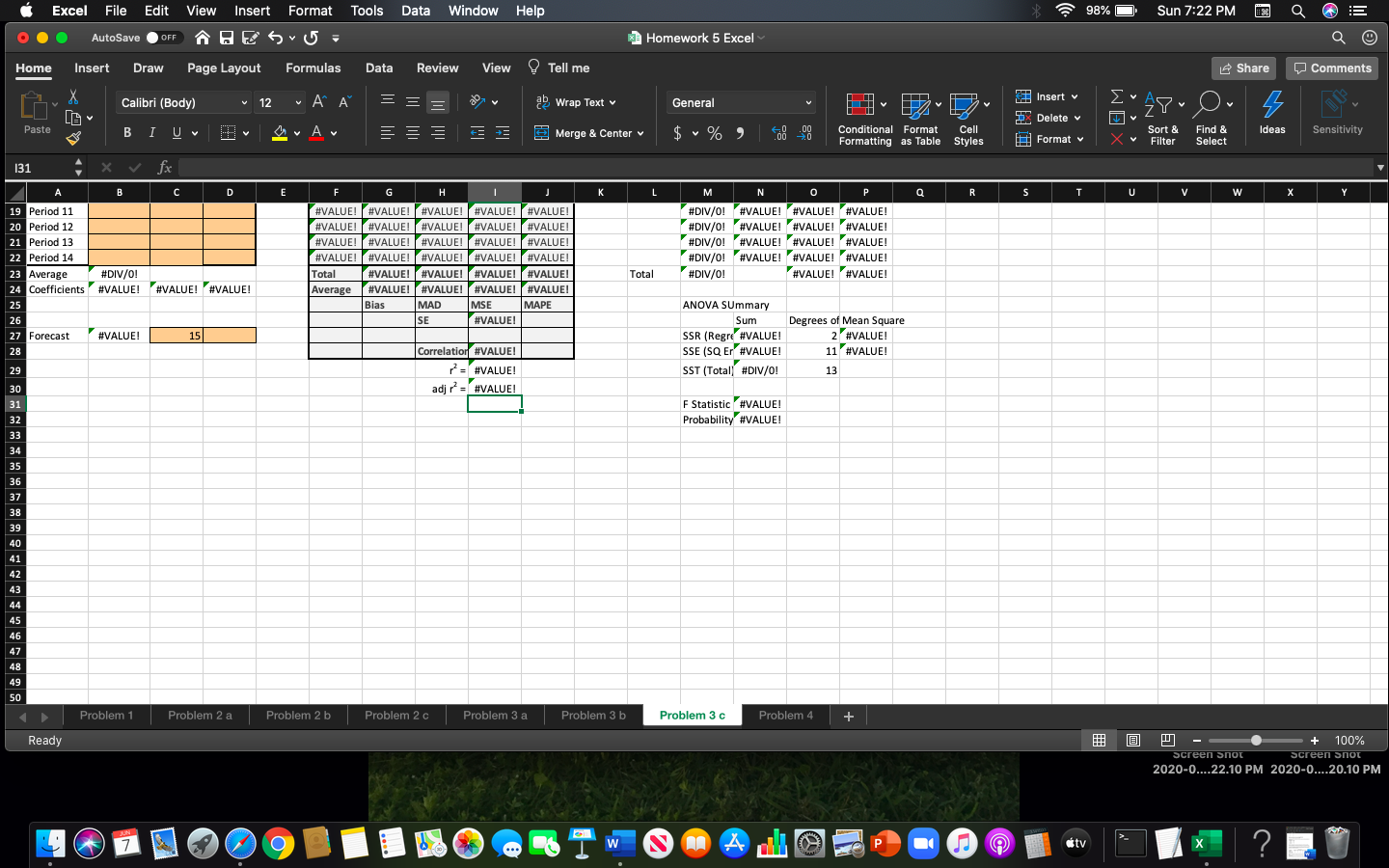The image size is (1389, 868).
Task: Click the Name Box showing I31
Action: click(x=39, y=168)
